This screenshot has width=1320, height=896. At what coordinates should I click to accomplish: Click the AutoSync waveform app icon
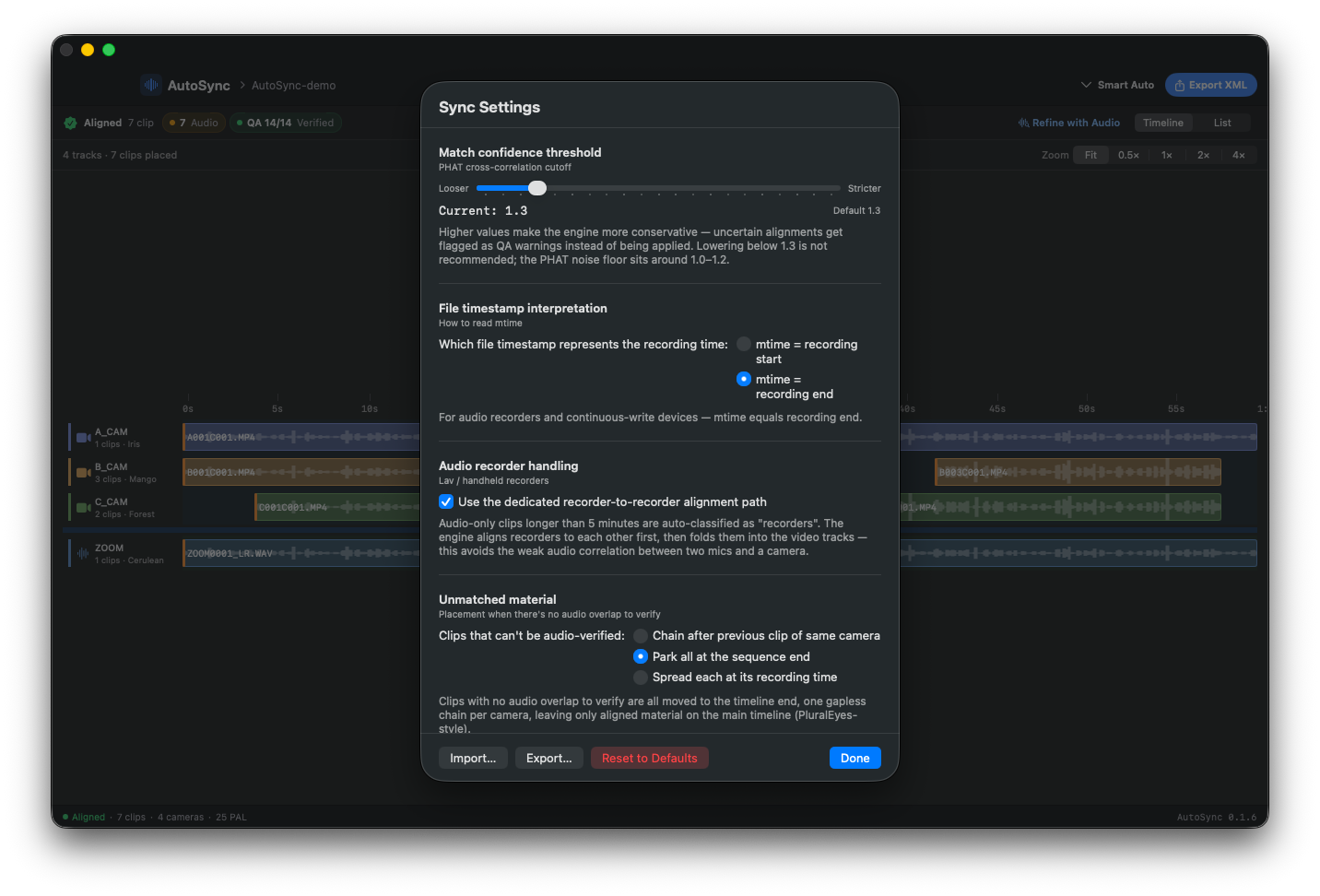(151, 85)
